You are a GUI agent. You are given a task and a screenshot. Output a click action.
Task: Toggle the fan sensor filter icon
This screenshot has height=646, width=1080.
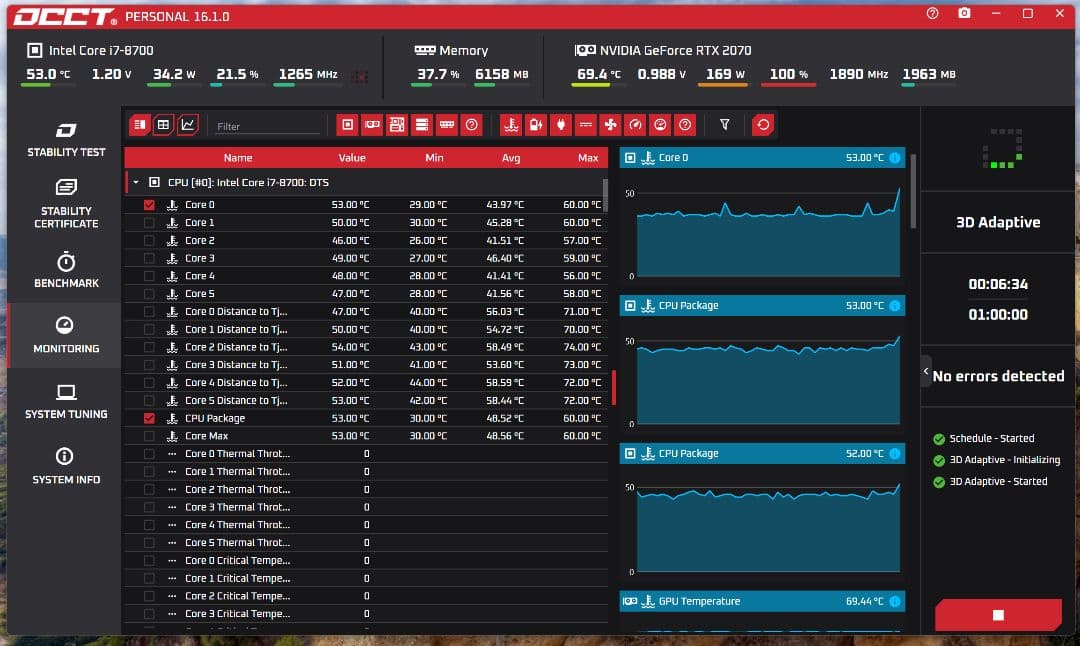point(610,125)
